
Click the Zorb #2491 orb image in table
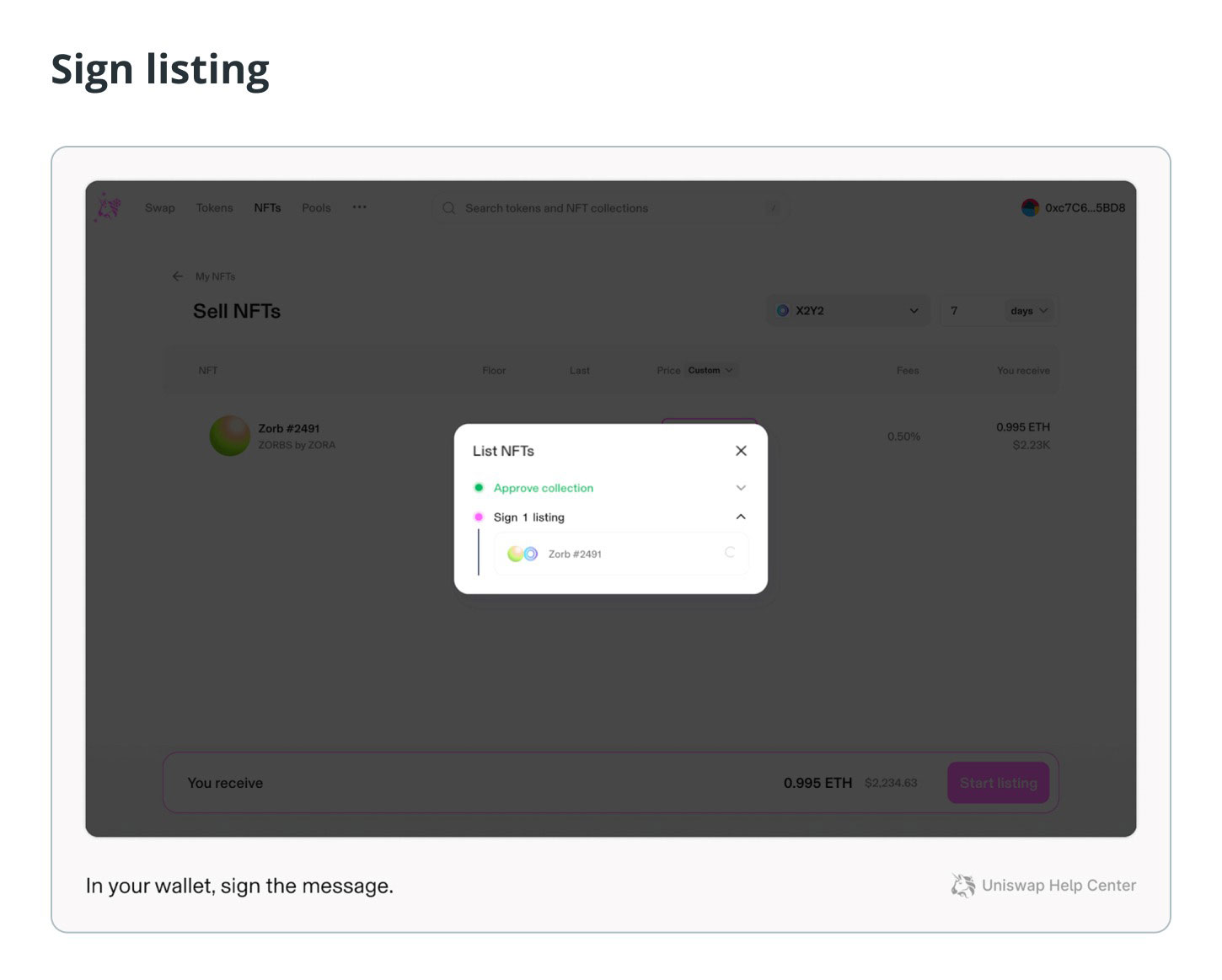coord(229,436)
